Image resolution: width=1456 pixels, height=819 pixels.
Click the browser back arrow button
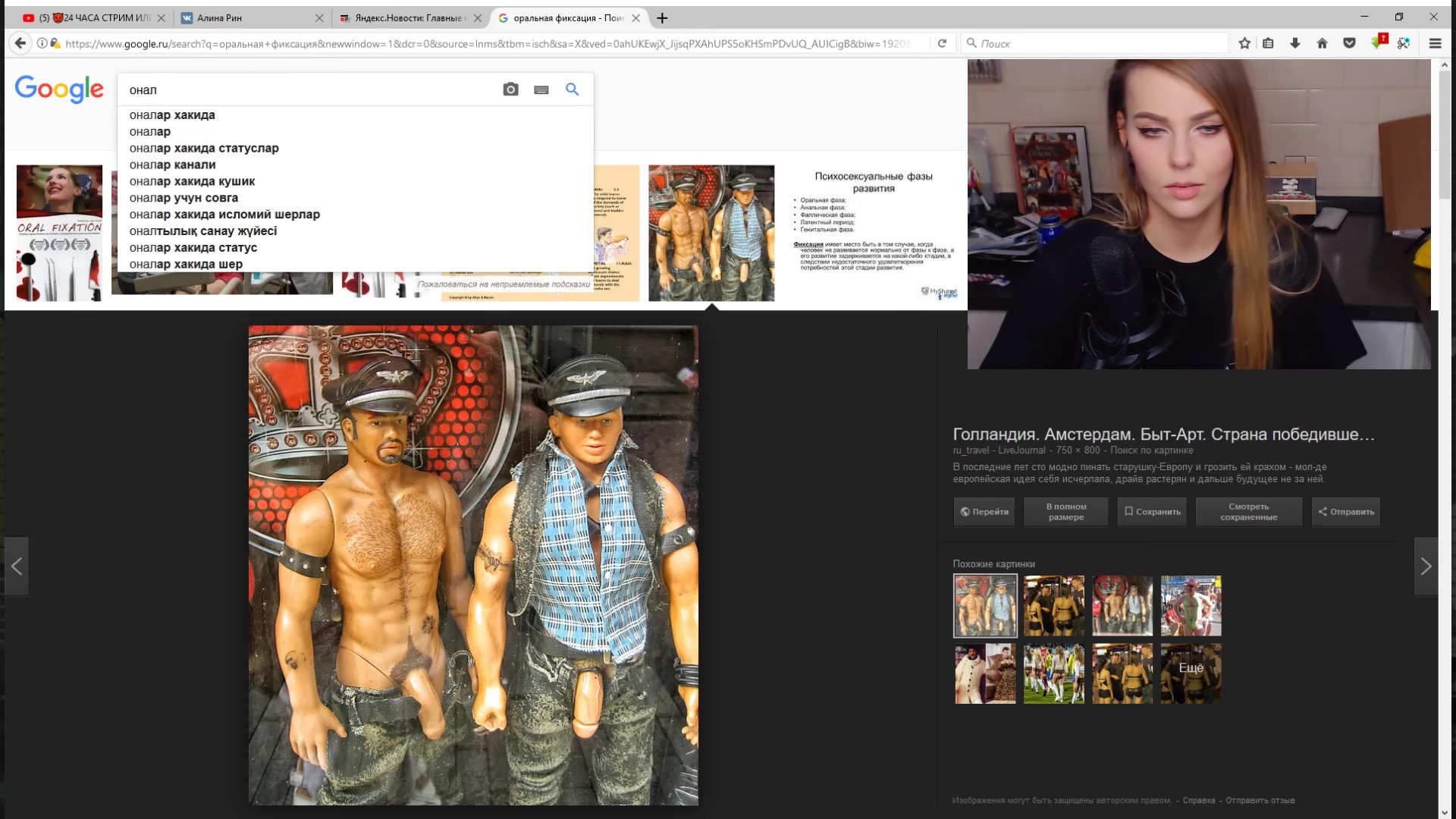pos(20,43)
